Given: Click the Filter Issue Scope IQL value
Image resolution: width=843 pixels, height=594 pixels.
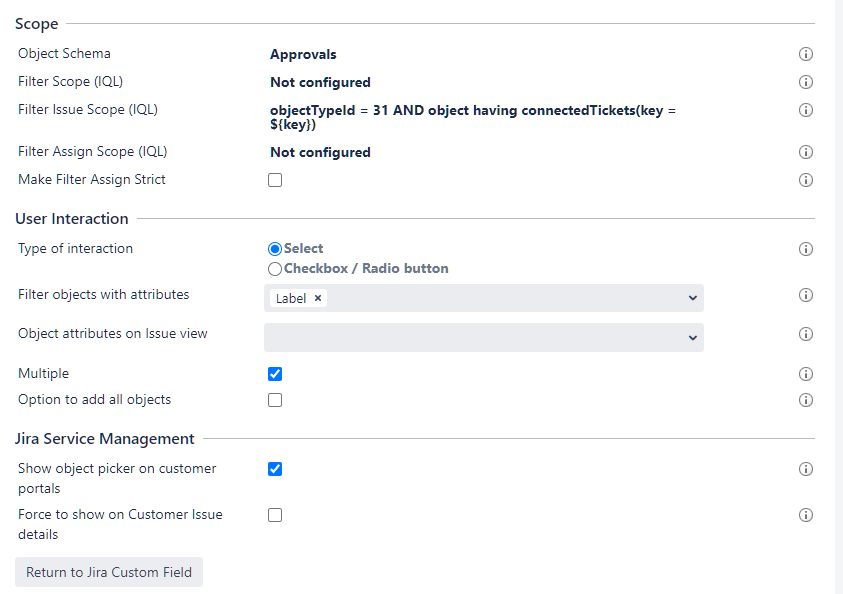Looking at the screenshot, I should tap(472, 117).
